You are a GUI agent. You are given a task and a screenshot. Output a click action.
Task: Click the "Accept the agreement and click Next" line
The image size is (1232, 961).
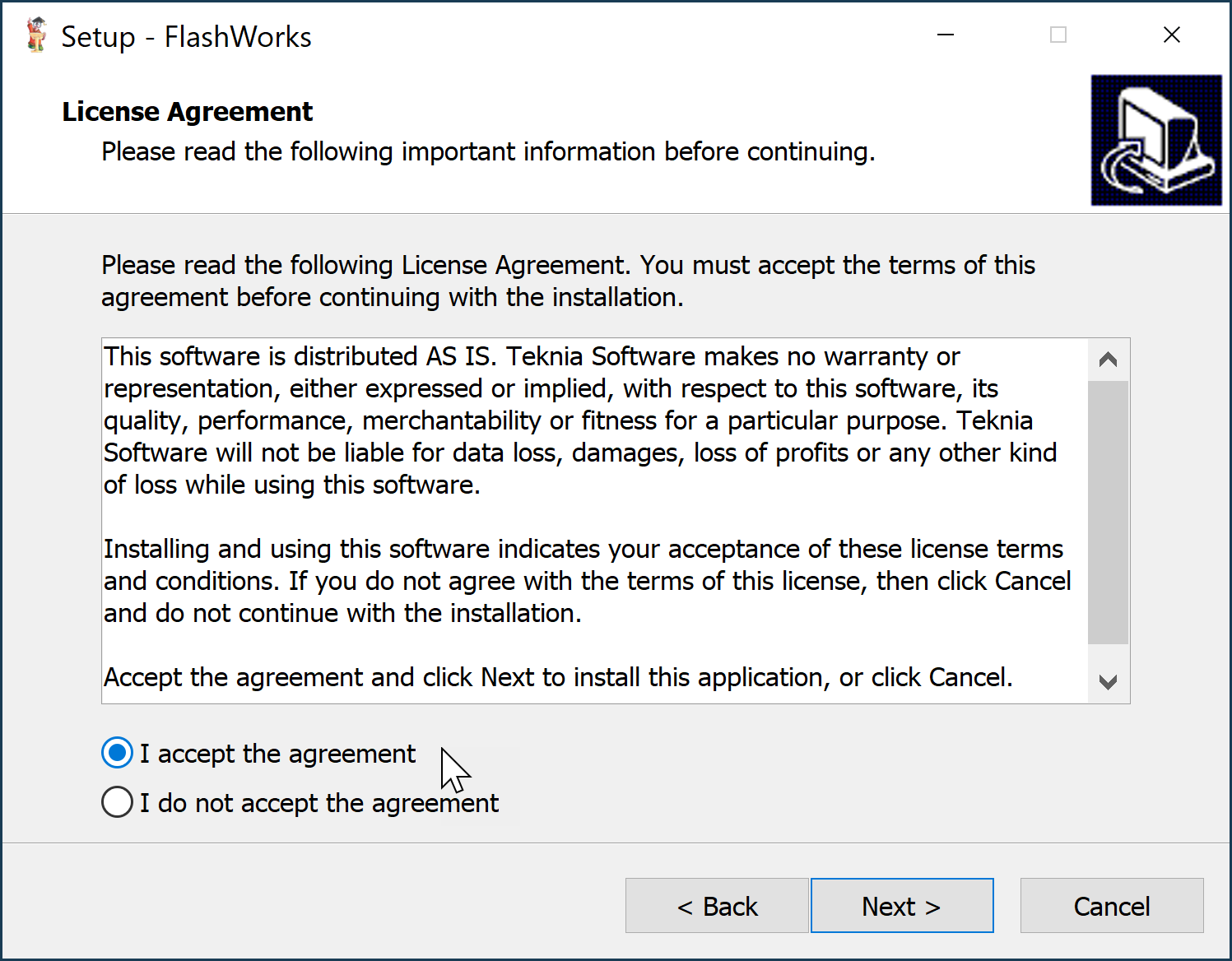558,677
